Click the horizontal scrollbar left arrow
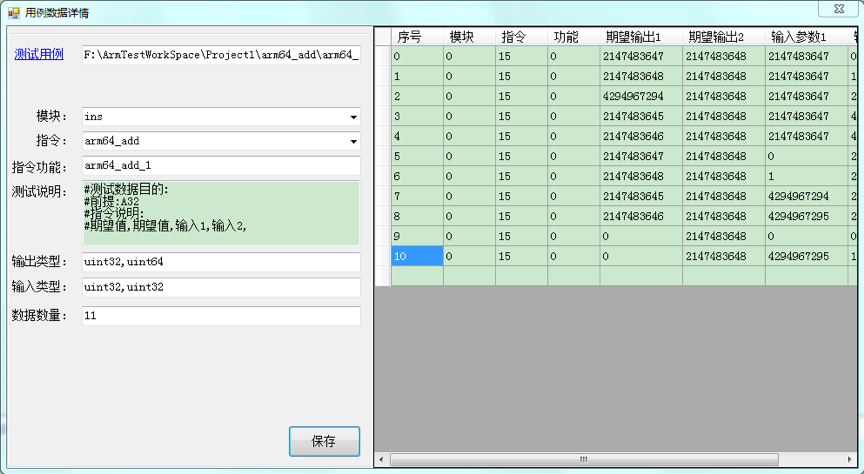864x474 pixels. pos(382,460)
